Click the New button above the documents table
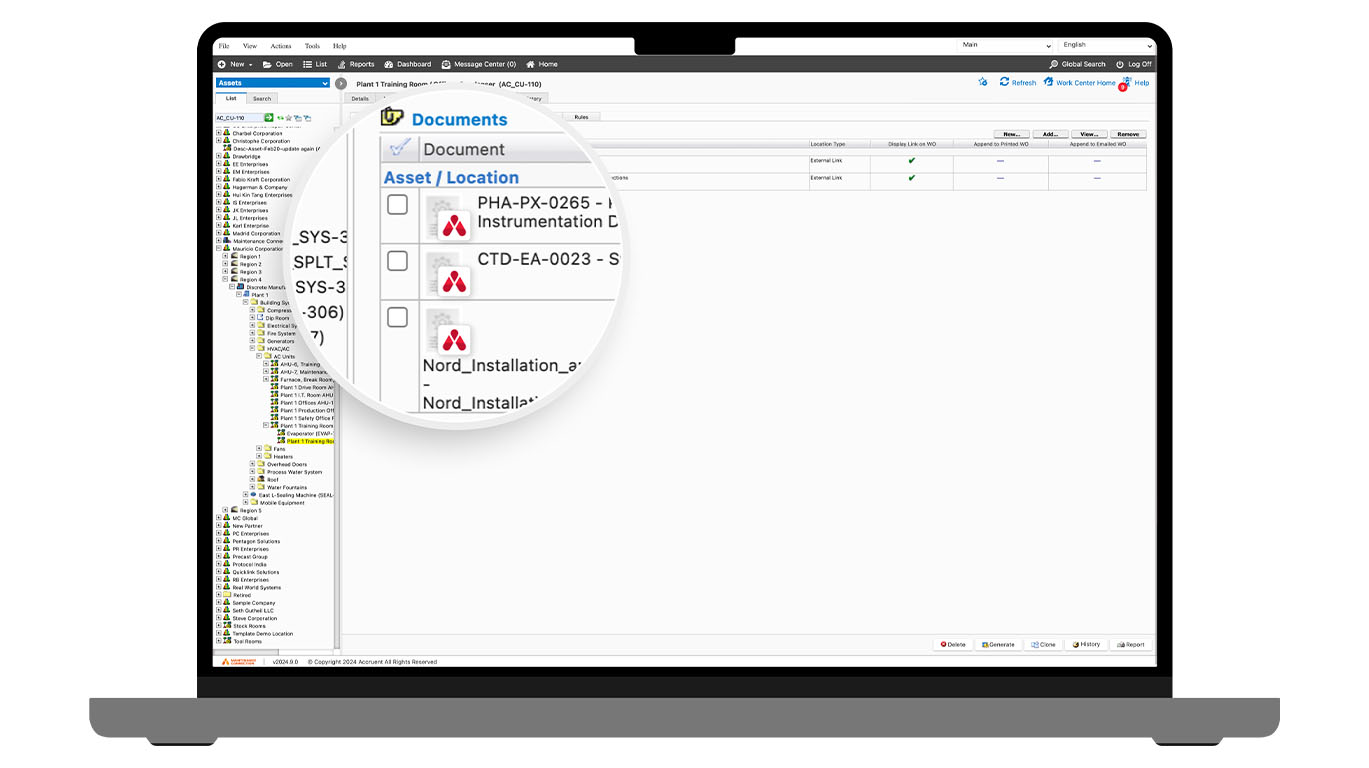 coord(1010,133)
